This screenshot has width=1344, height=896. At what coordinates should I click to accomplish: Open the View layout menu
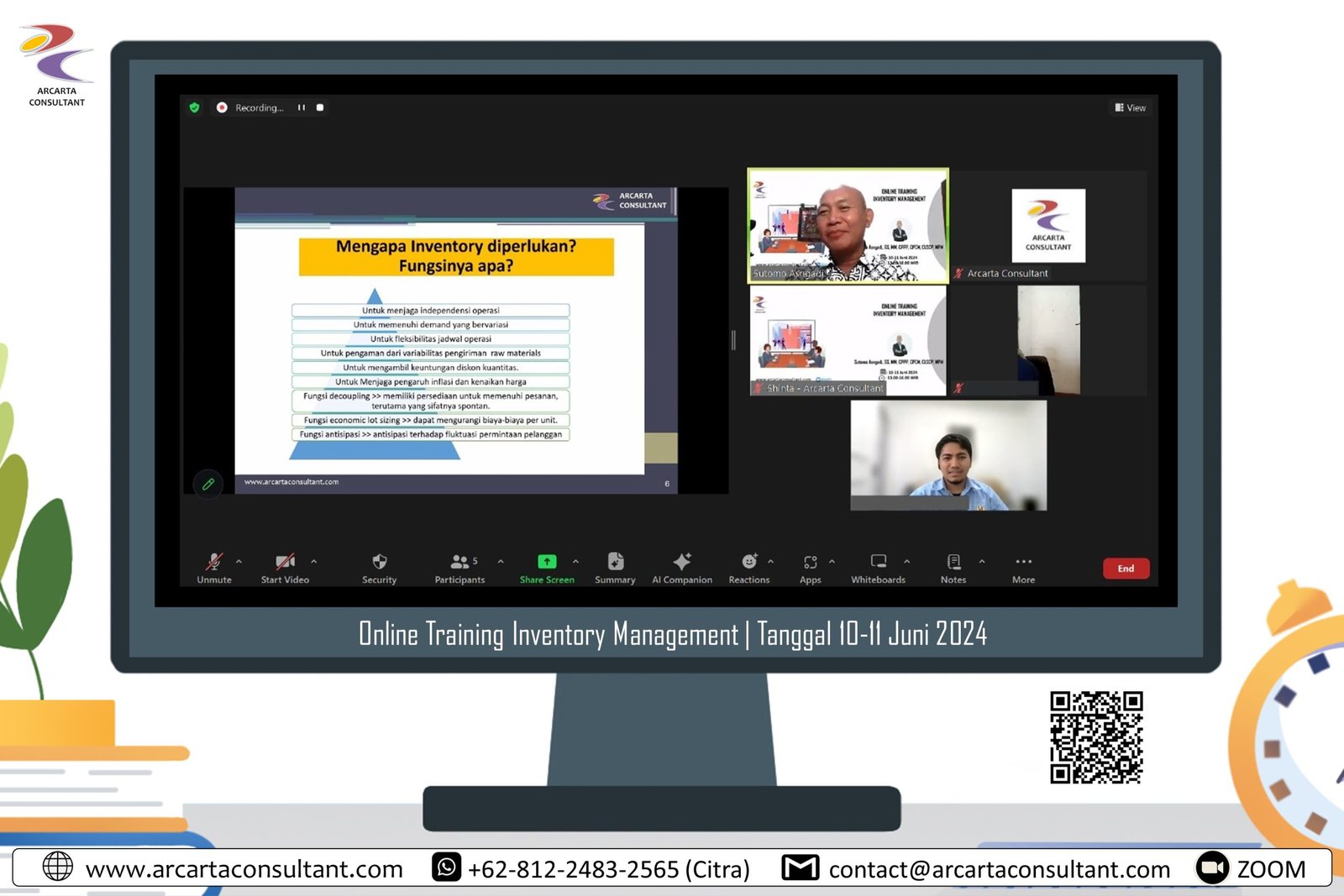pyautogui.click(x=1131, y=107)
